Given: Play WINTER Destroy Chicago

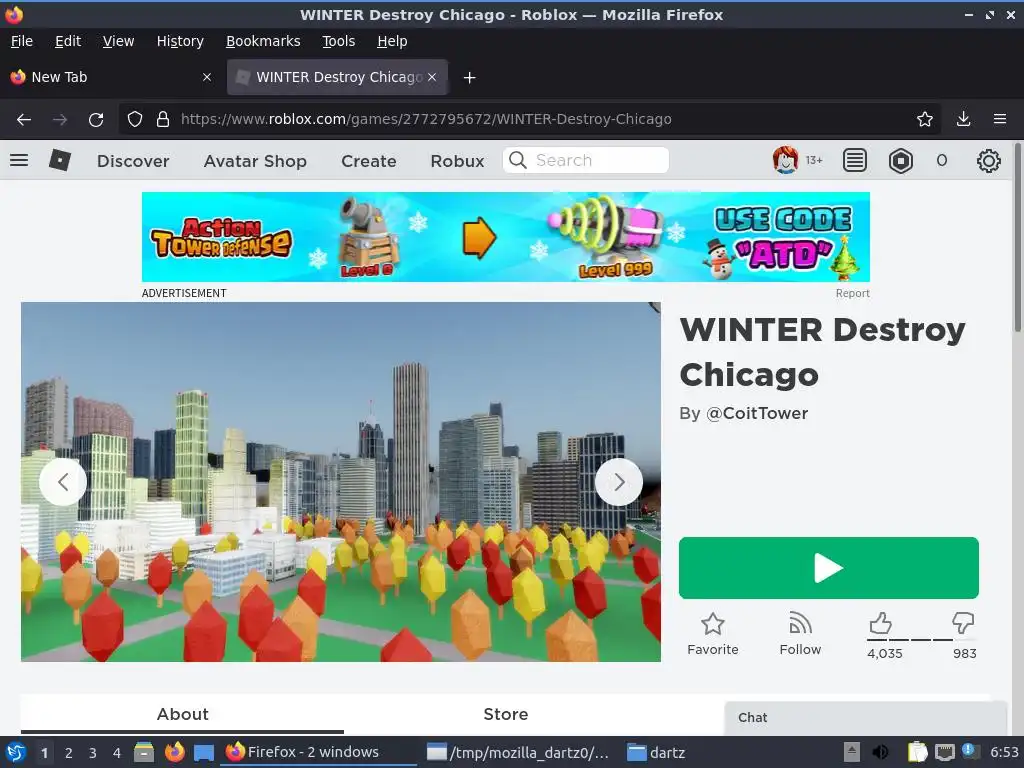Looking at the screenshot, I should (x=829, y=568).
